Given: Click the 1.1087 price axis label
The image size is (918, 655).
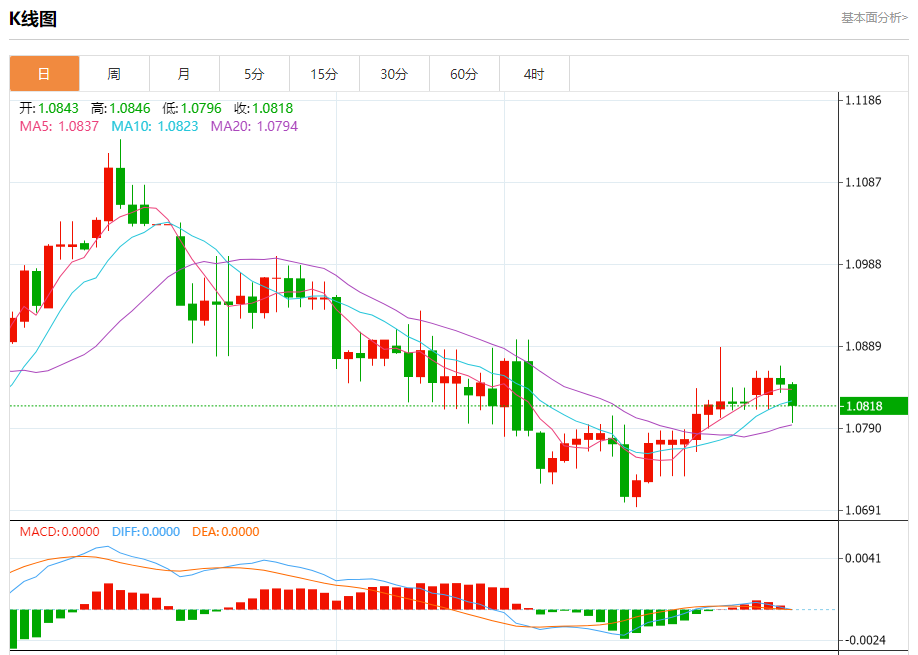Looking at the screenshot, I should (863, 183).
